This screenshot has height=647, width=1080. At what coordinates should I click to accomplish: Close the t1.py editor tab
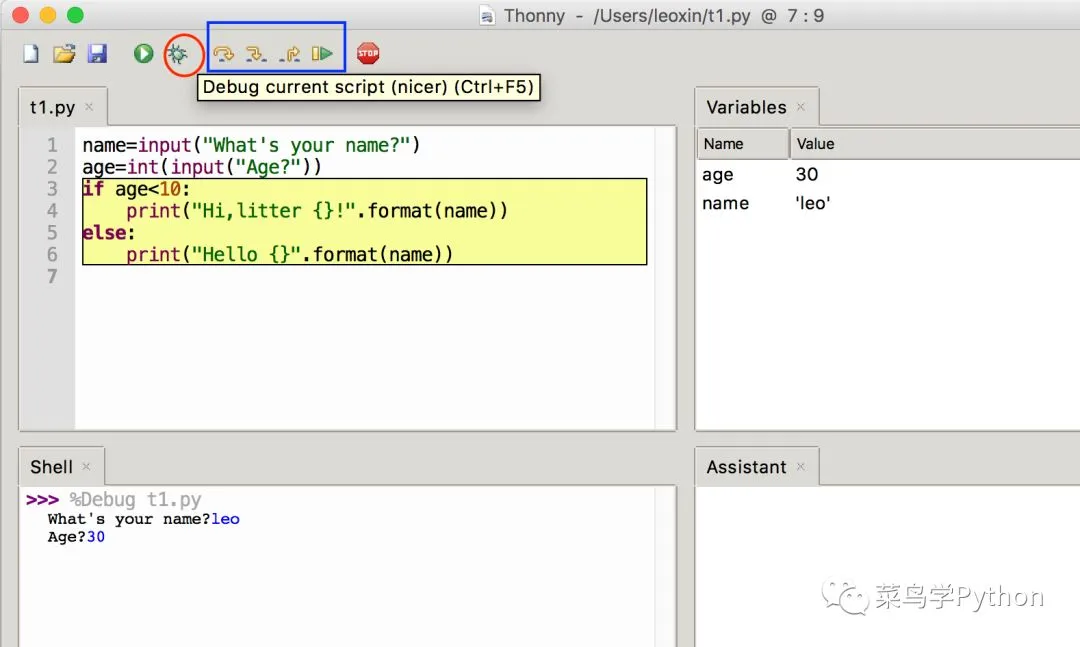click(89, 107)
